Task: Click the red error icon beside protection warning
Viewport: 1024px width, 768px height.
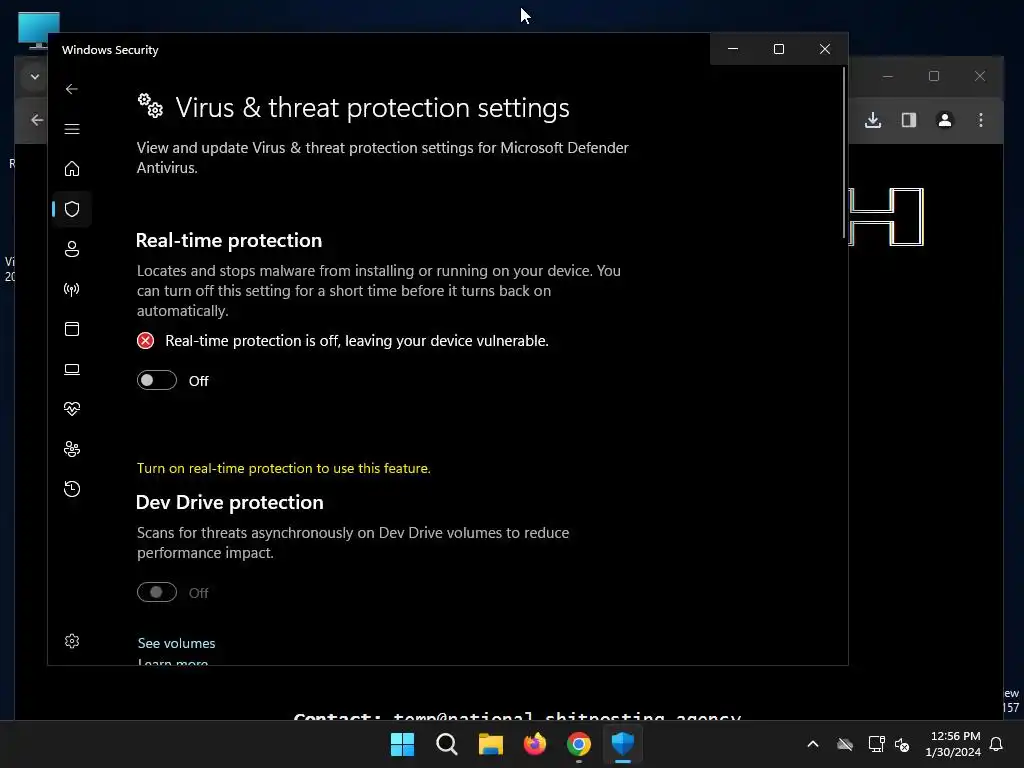Action: pyautogui.click(x=146, y=341)
